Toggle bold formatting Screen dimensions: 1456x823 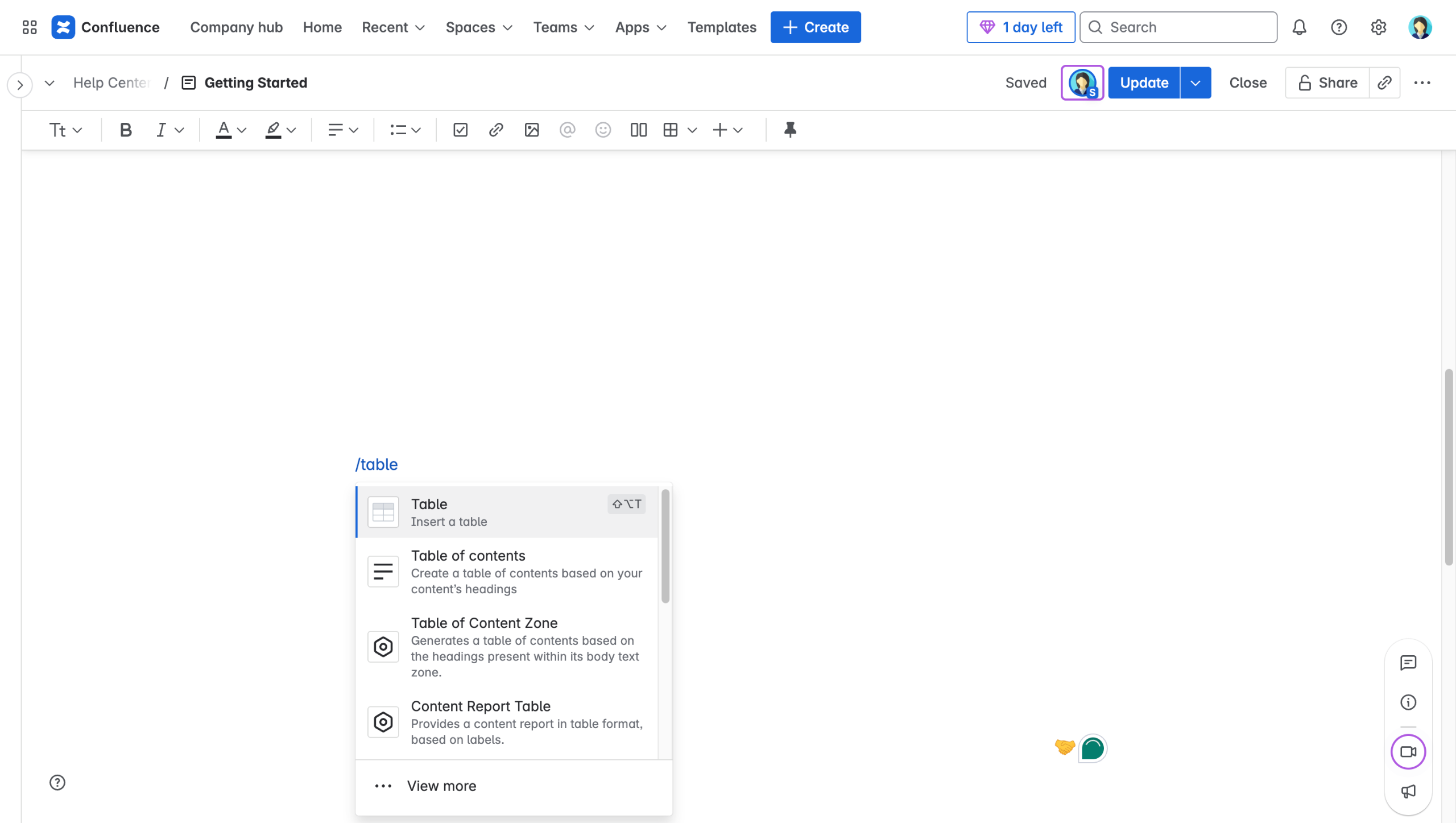point(126,130)
